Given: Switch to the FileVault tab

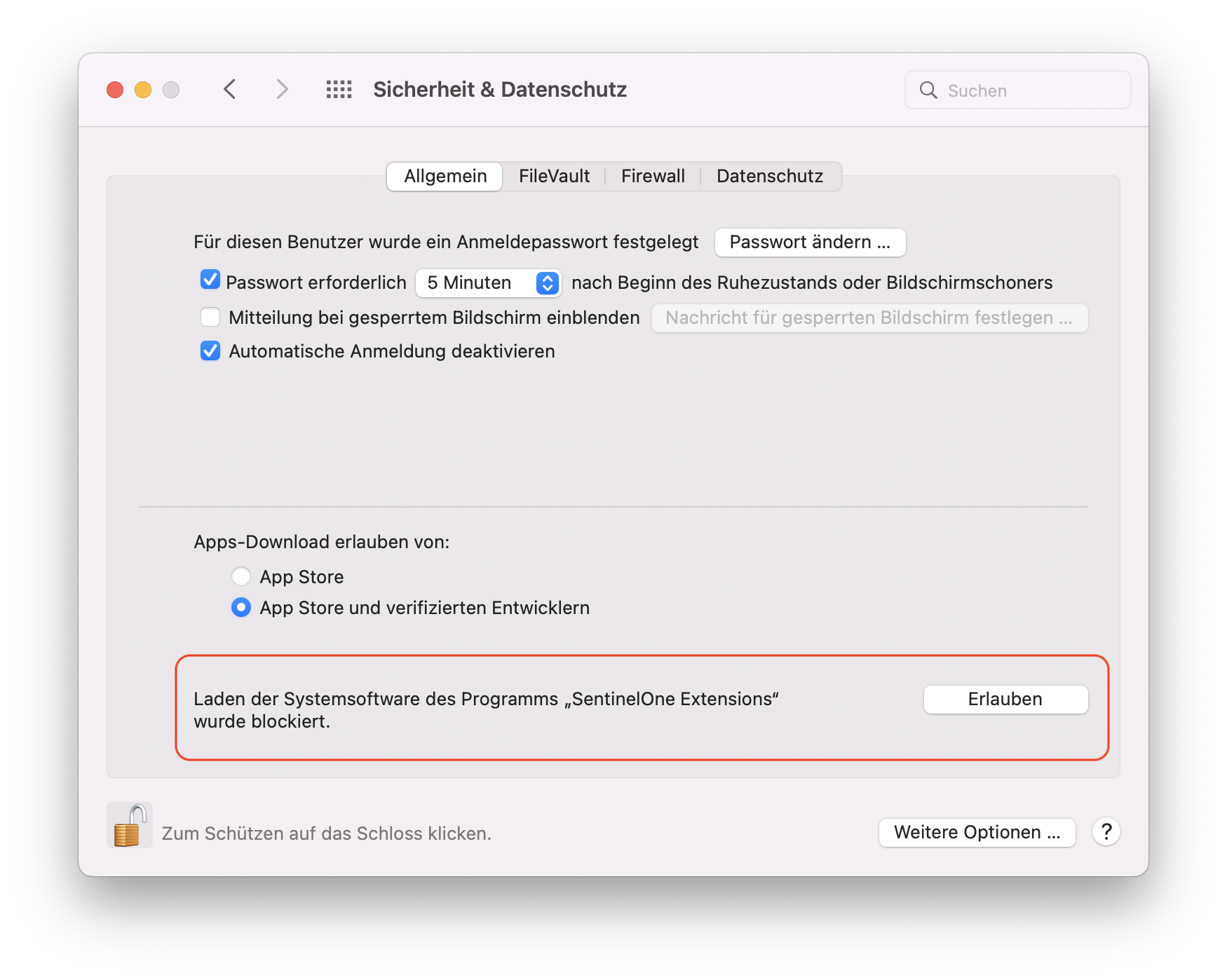Looking at the screenshot, I should (x=554, y=176).
